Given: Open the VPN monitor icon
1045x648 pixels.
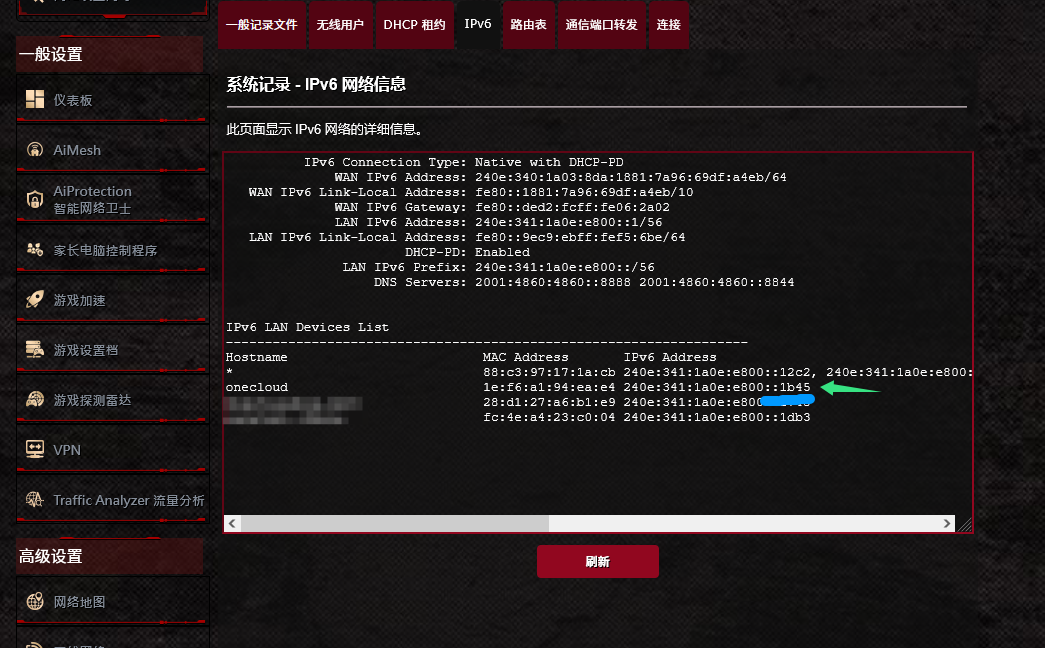Looking at the screenshot, I should [35, 449].
